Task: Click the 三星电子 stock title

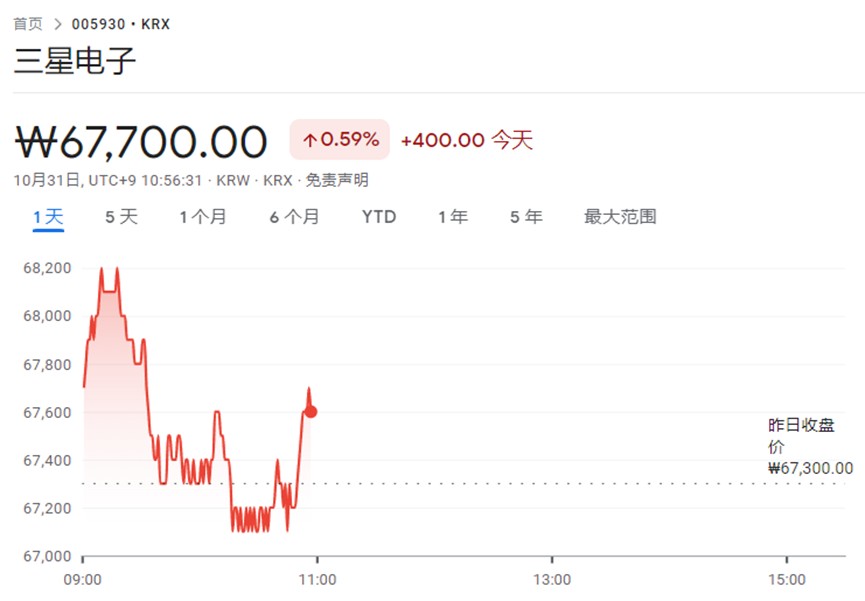Action: pyautogui.click(x=75, y=61)
